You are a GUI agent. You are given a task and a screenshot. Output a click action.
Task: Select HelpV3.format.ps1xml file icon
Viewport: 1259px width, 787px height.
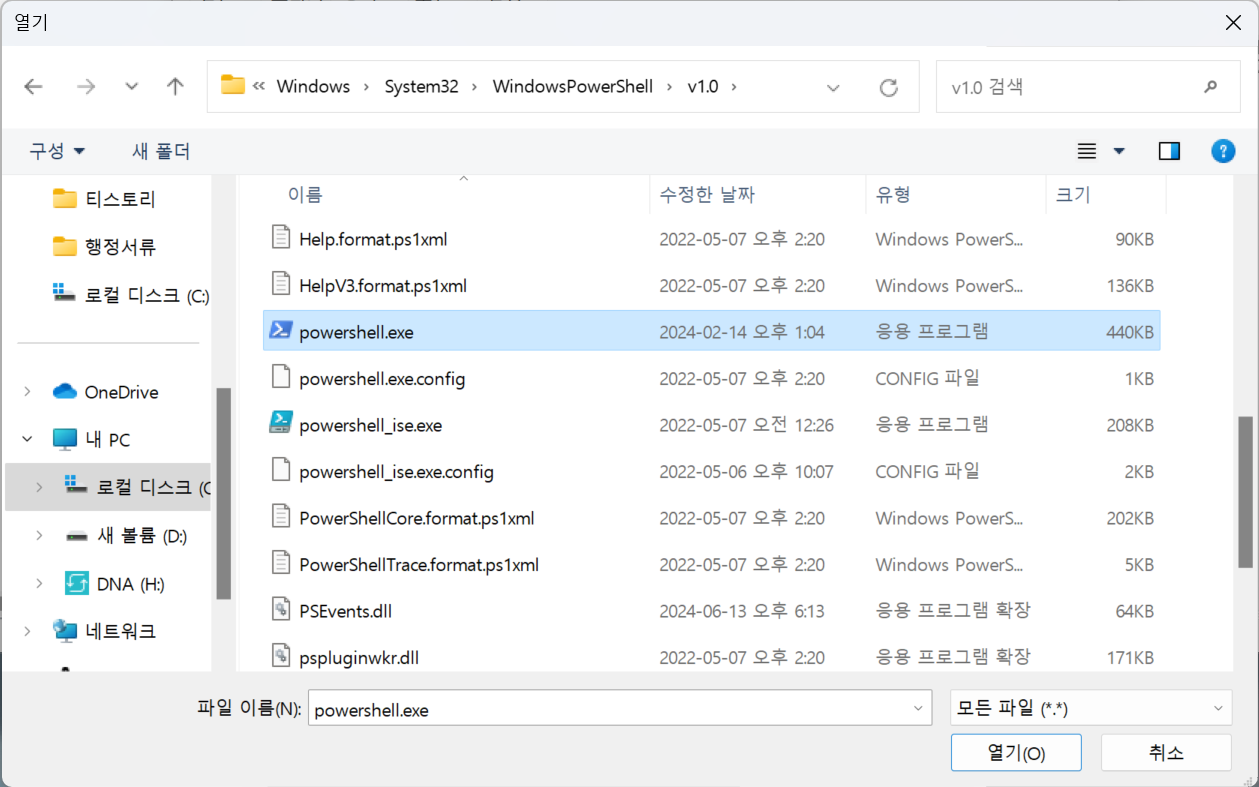[x=280, y=284]
